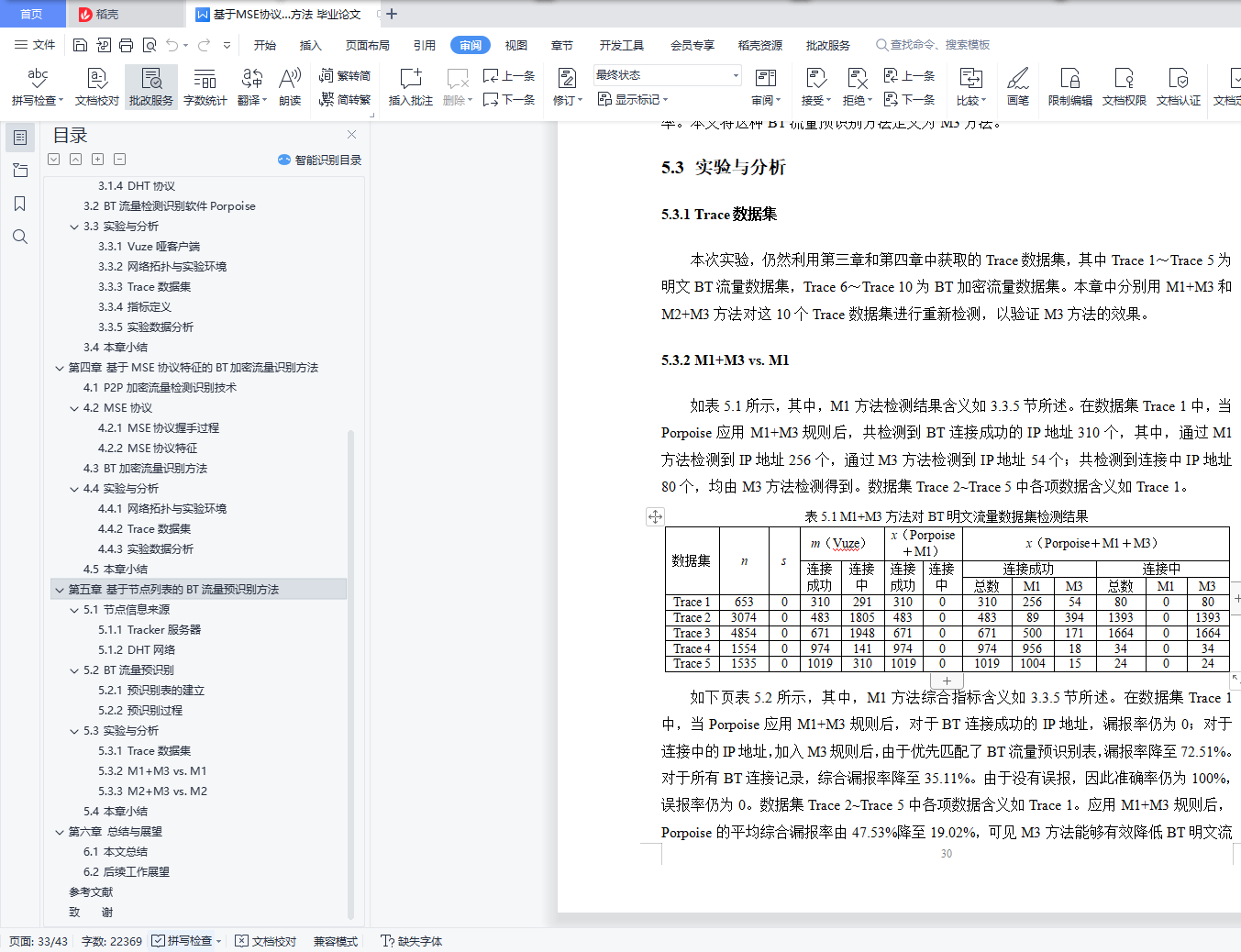Image resolution: width=1241 pixels, height=952 pixels.
Task: Click the minus icon in outline panel toolbar
Action: (x=119, y=160)
